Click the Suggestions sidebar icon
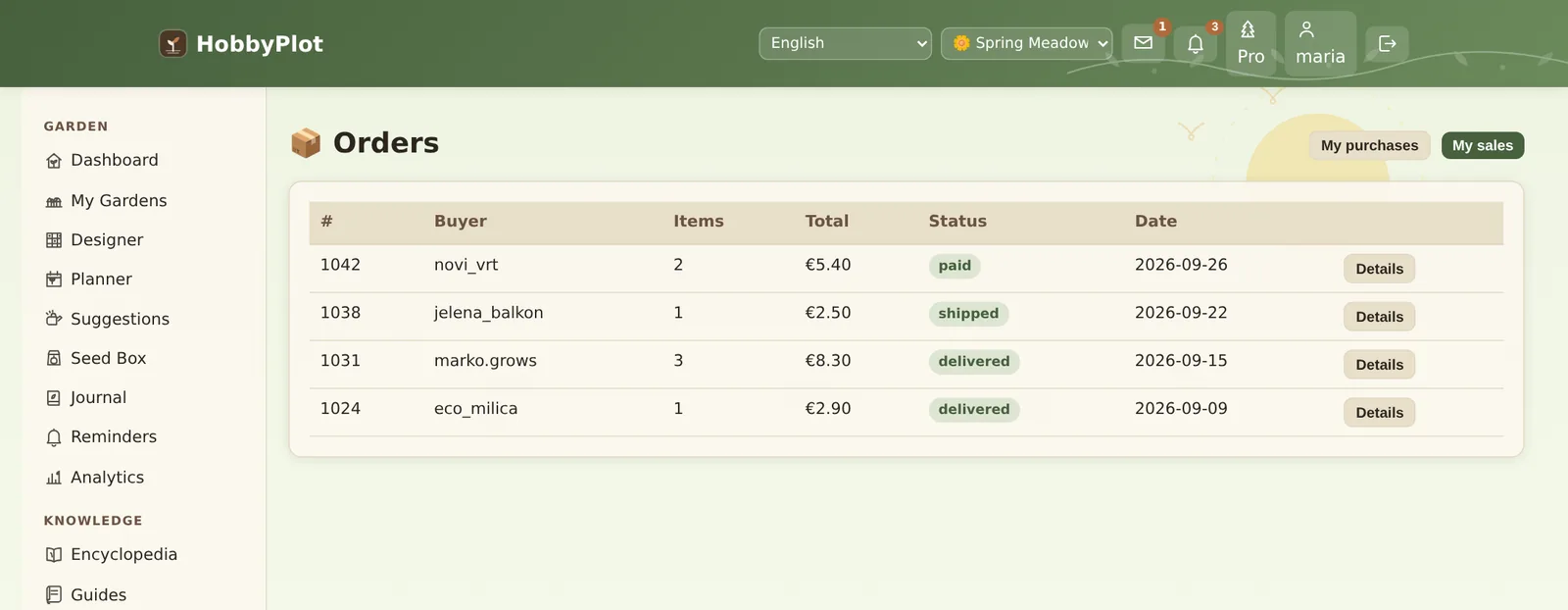Screen dimensions: 1568x610 pos(54,319)
